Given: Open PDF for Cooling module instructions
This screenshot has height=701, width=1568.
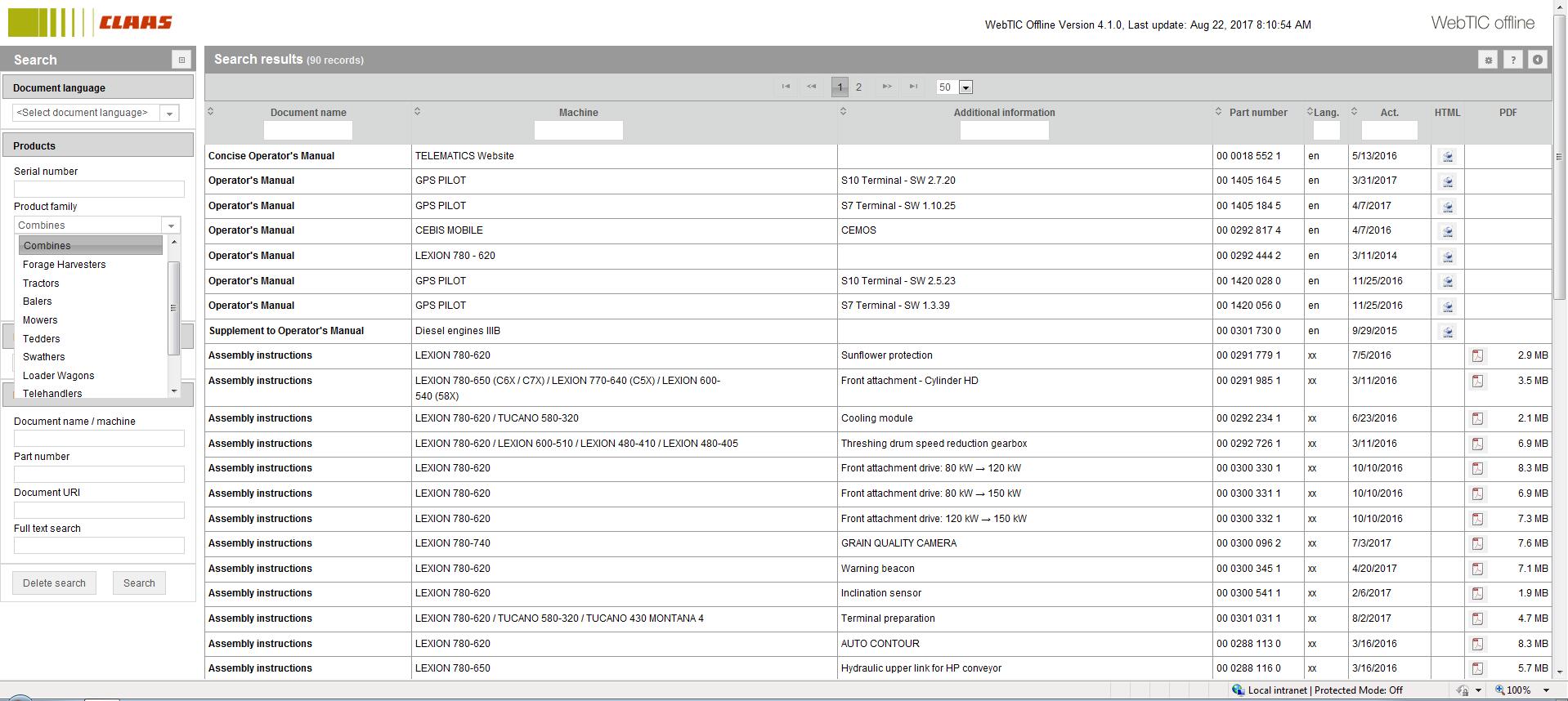Looking at the screenshot, I should click(1477, 419).
